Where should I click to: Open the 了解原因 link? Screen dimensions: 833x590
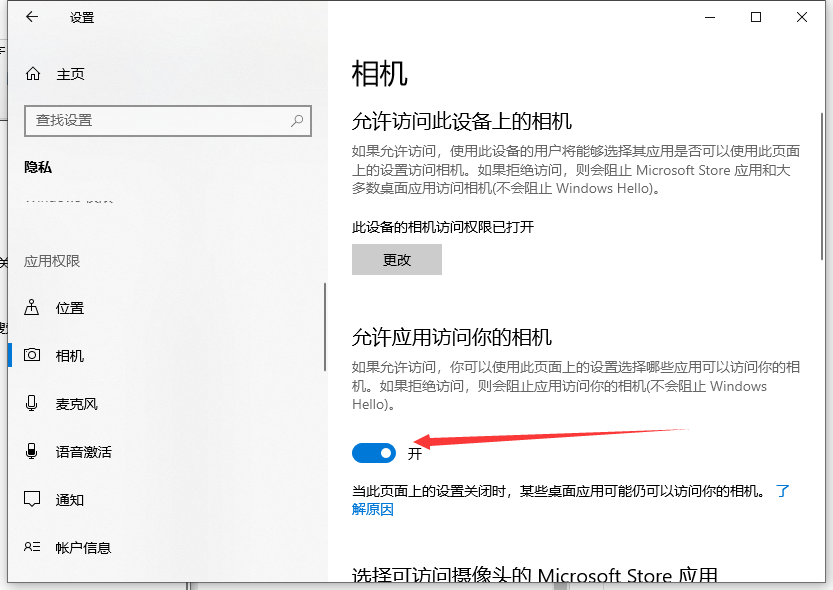(372, 509)
